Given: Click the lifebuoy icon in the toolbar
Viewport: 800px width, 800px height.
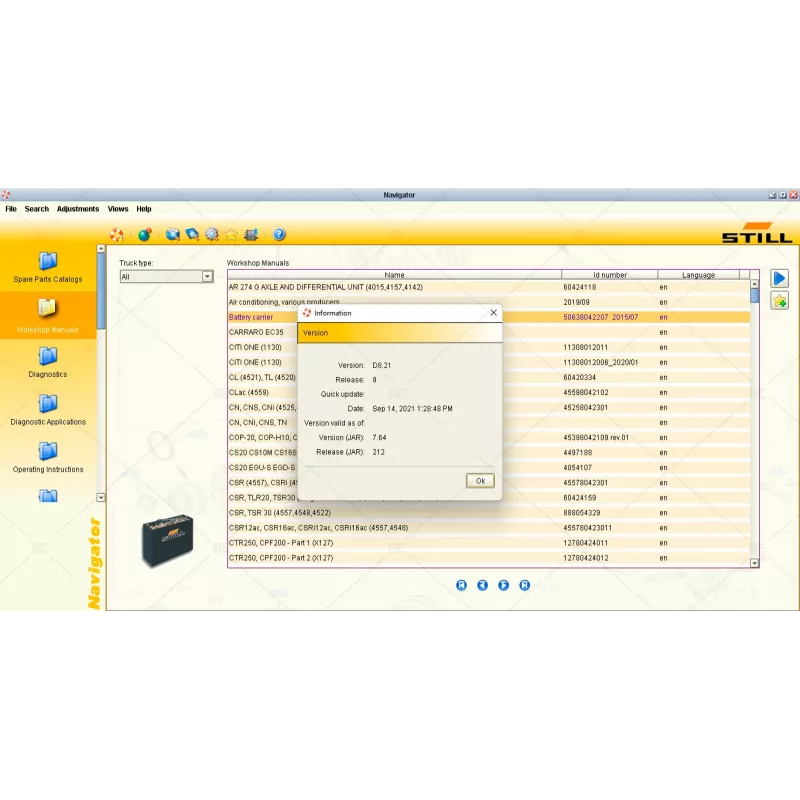Looking at the screenshot, I should coord(117,234).
